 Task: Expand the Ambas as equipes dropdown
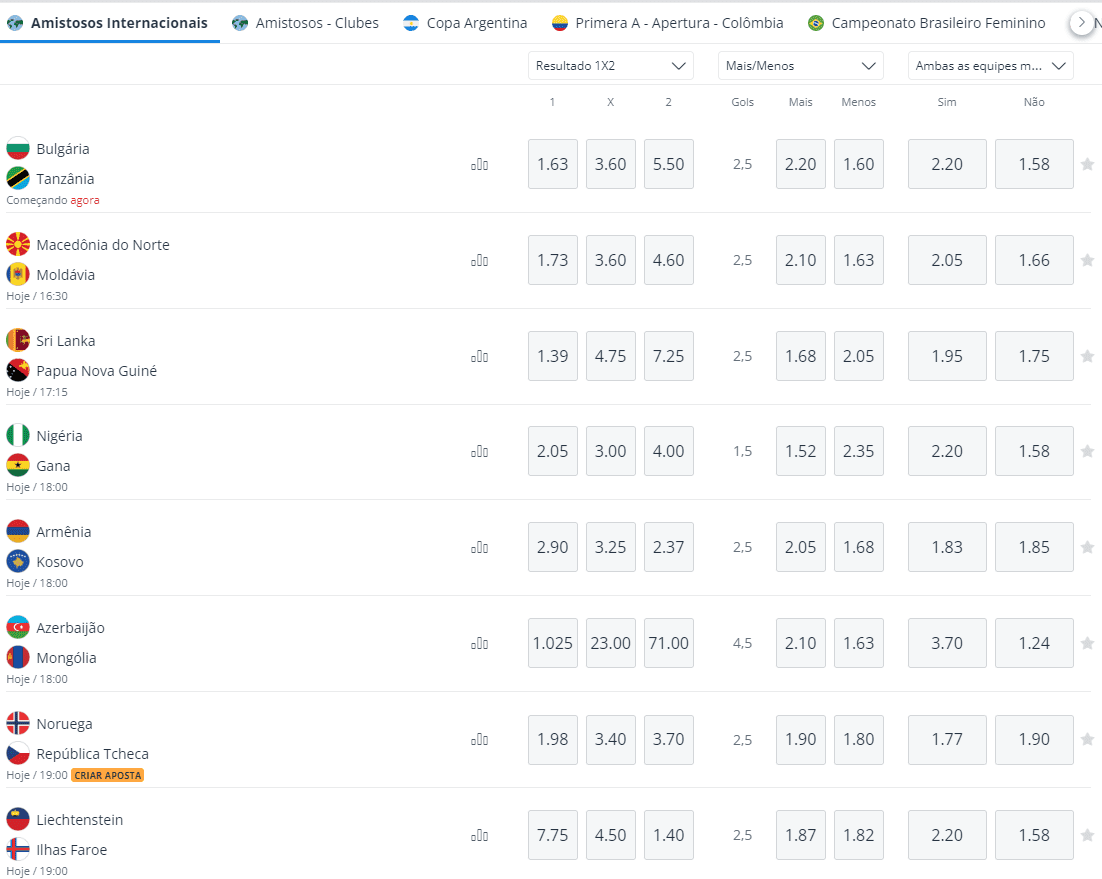coord(990,66)
